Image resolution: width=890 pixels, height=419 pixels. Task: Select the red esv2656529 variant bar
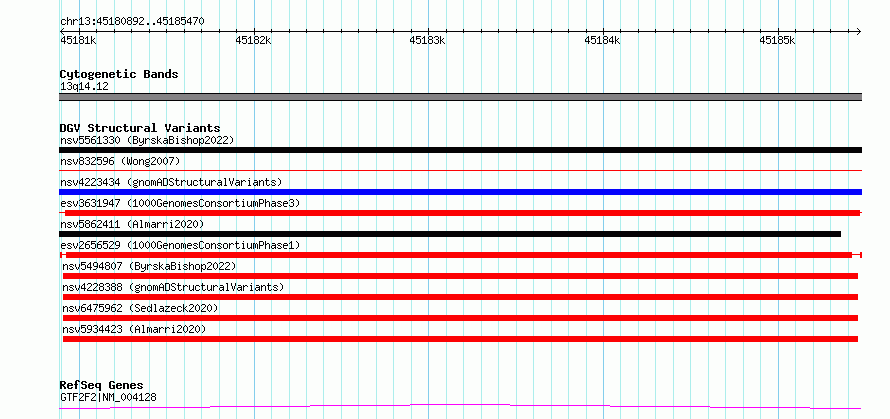459,255
